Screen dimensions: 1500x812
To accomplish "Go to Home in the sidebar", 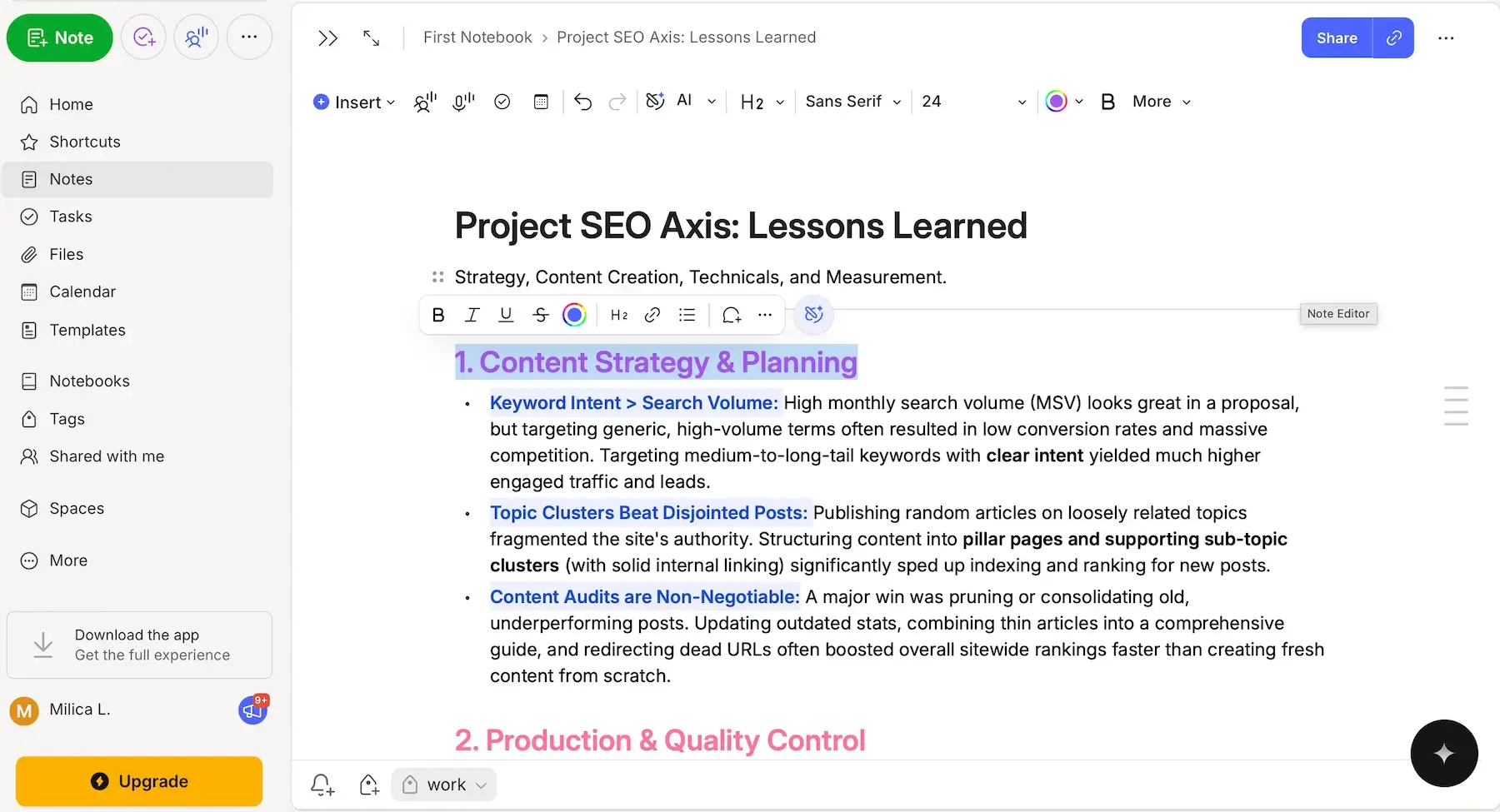I will click(138, 104).
